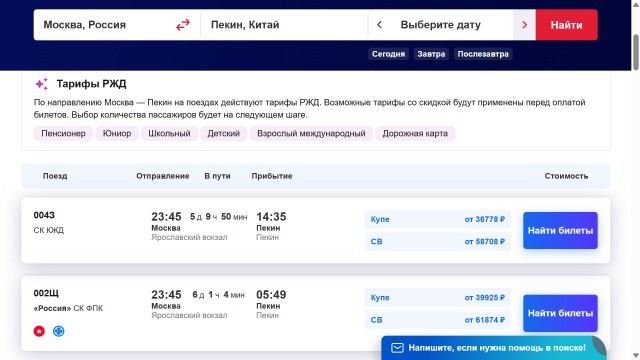Click the Пенсионер tariff tag

click(63, 133)
